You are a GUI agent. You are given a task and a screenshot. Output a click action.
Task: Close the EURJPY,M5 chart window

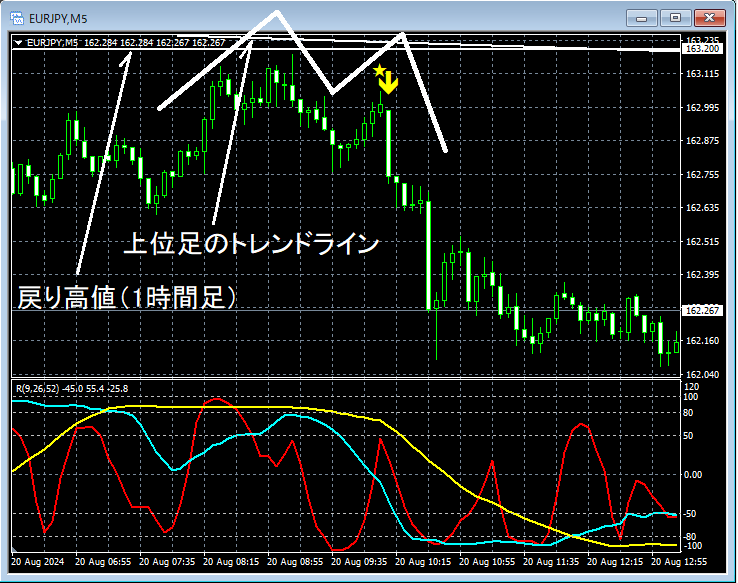pos(710,18)
